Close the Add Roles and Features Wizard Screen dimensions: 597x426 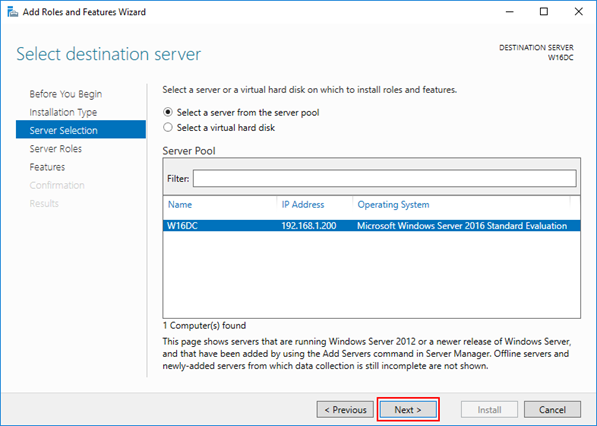point(579,12)
